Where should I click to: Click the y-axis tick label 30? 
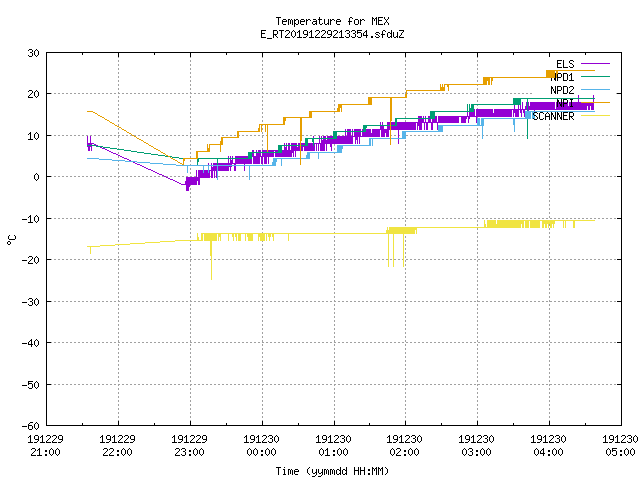[33, 53]
